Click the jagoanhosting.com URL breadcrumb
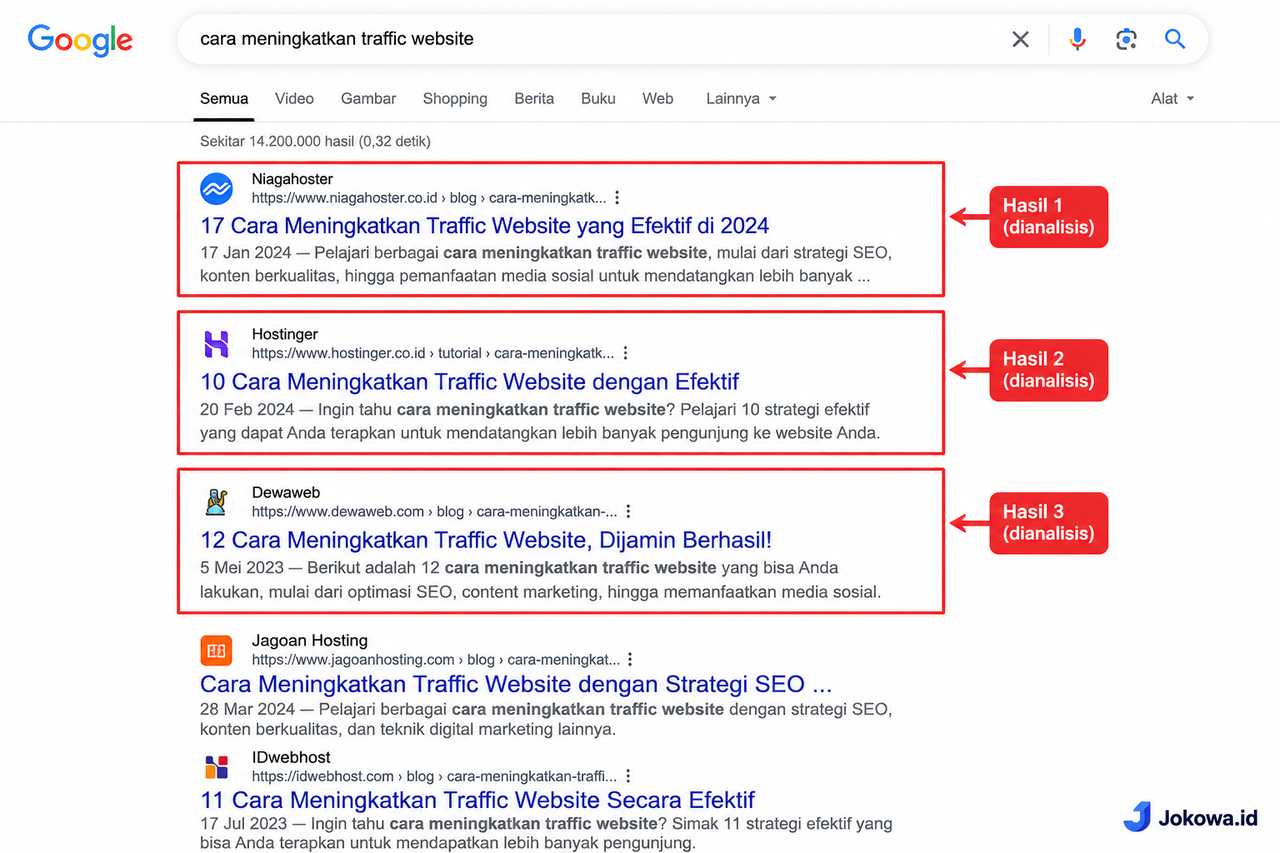The image size is (1280, 853). coord(436,660)
